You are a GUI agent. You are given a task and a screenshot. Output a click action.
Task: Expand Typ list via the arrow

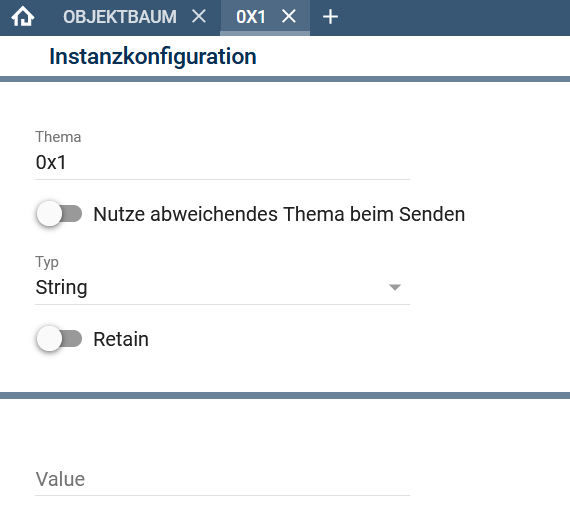point(395,287)
